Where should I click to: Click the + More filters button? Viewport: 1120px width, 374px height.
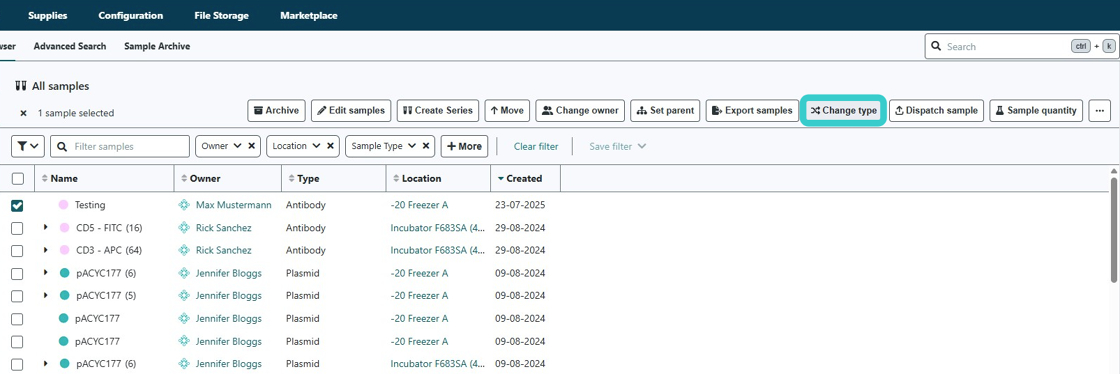click(x=464, y=146)
